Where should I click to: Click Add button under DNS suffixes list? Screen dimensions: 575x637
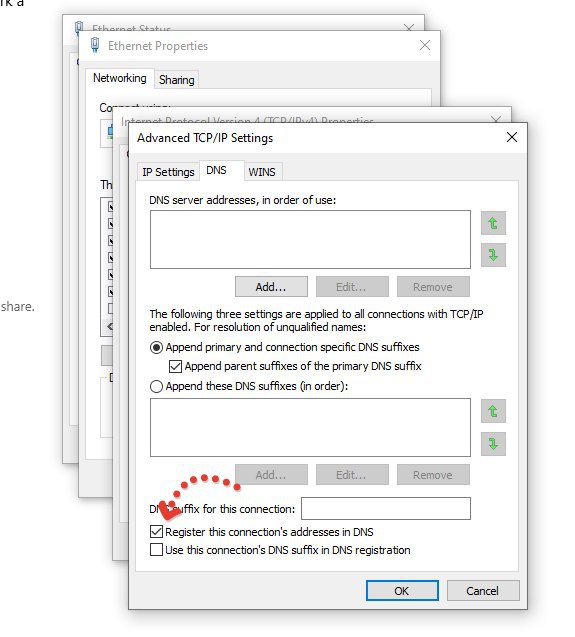[x=271, y=475]
